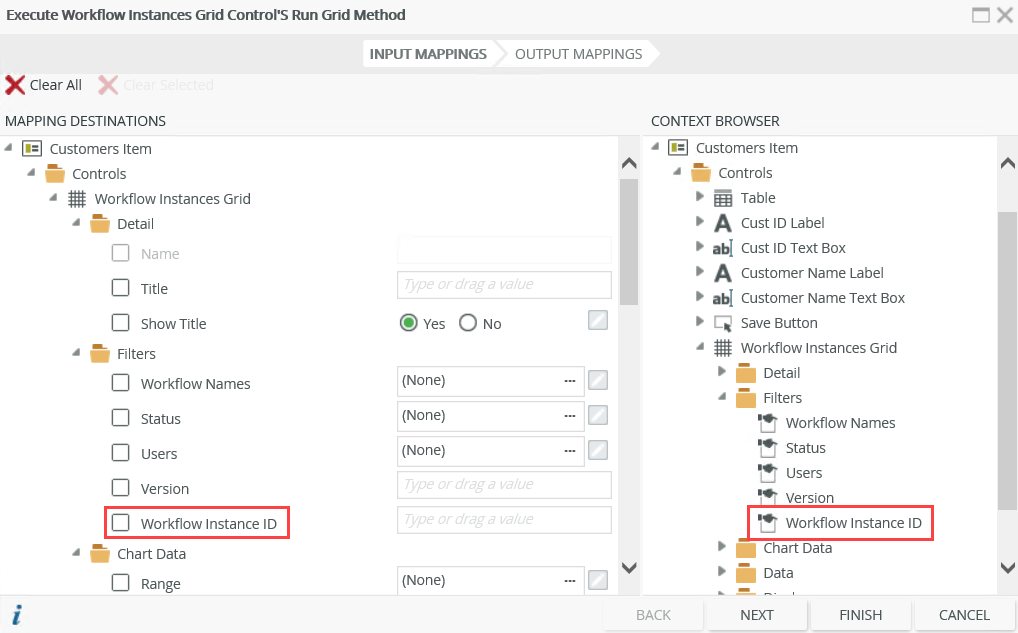Select the Save Button control icon
Viewport: 1018px width, 633px height.
[723, 323]
